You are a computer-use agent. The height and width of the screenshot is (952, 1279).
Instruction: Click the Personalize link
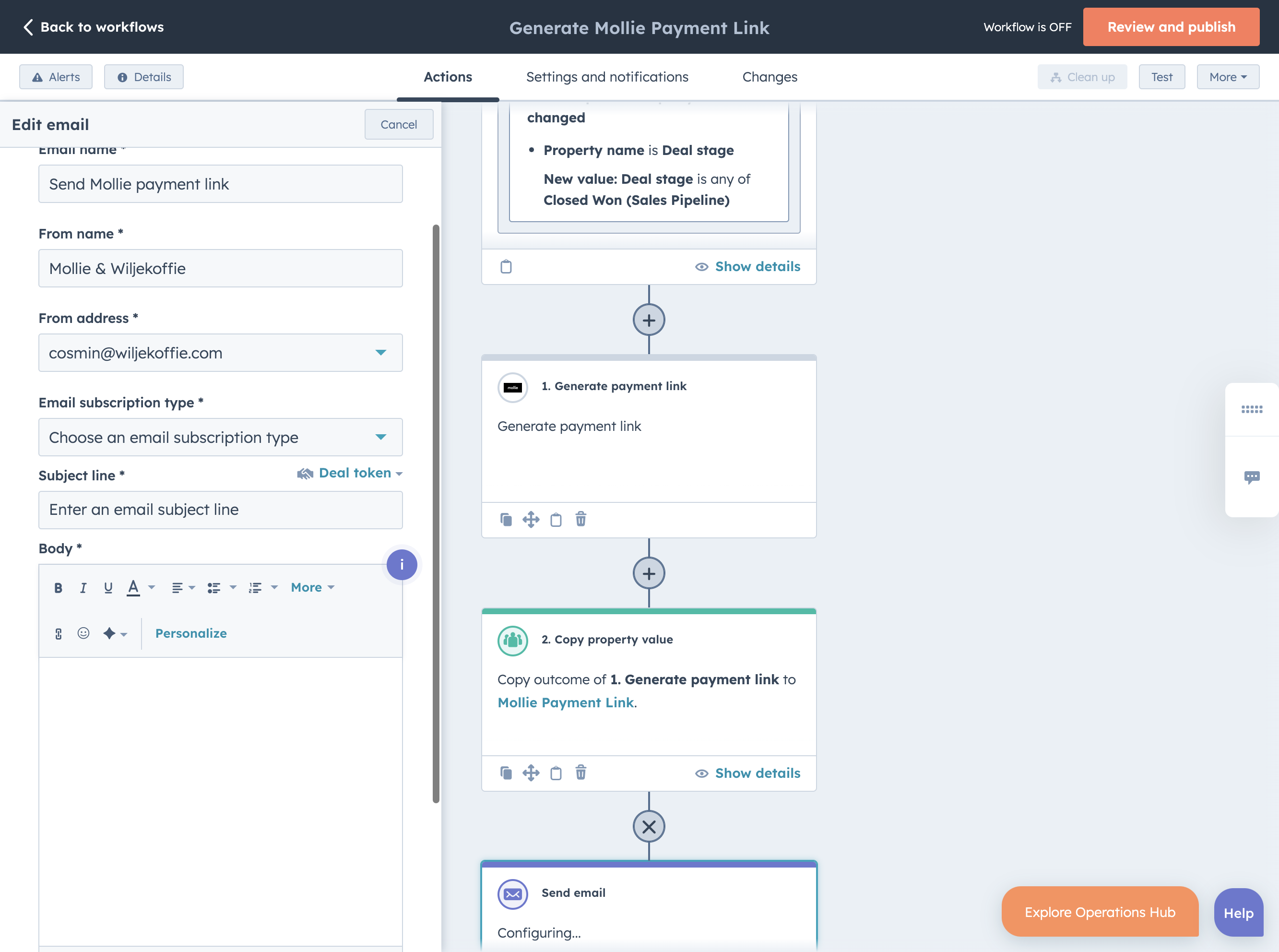pos(190,634)
